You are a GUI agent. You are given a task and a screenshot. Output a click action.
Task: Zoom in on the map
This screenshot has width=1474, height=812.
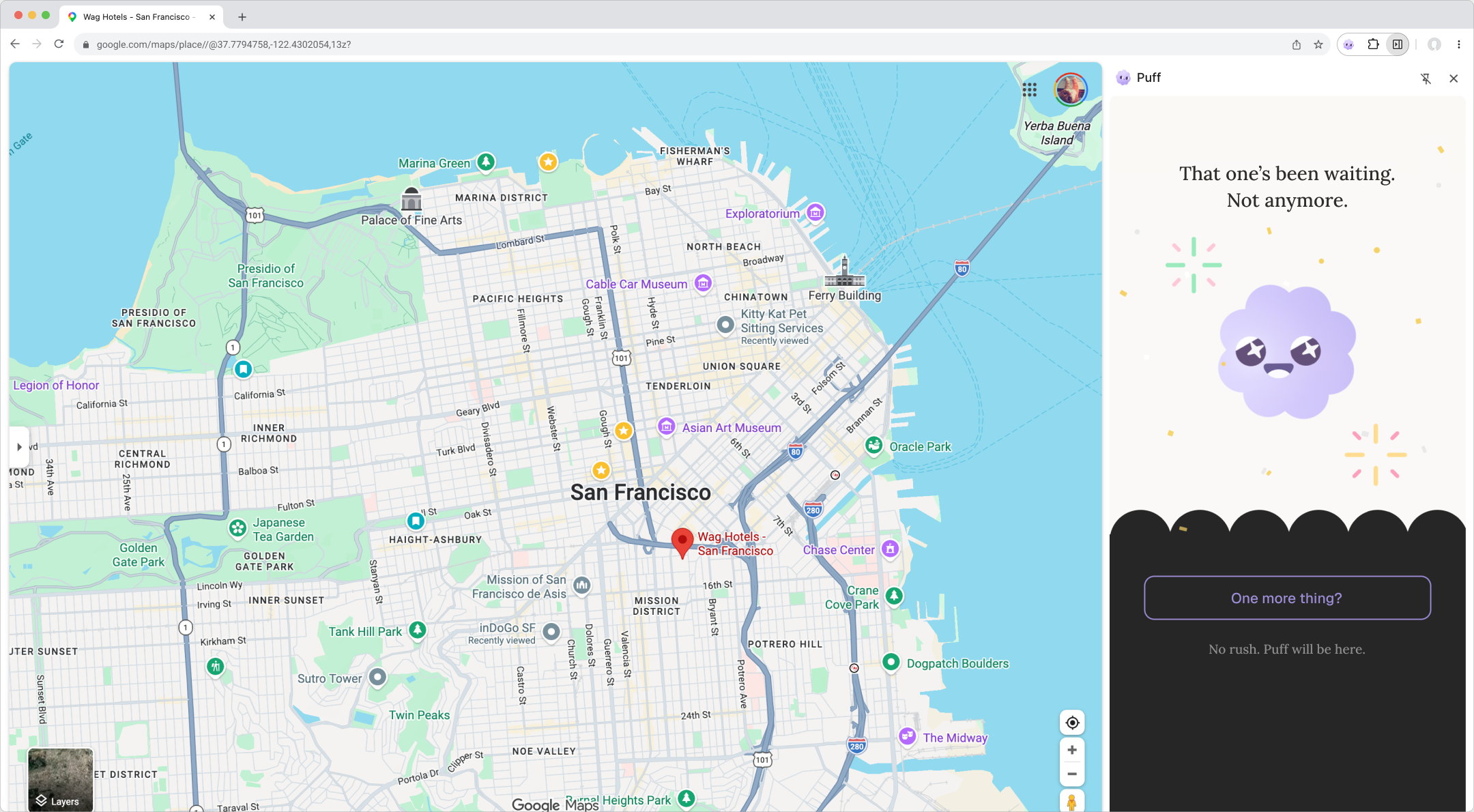coord(1072,750)
